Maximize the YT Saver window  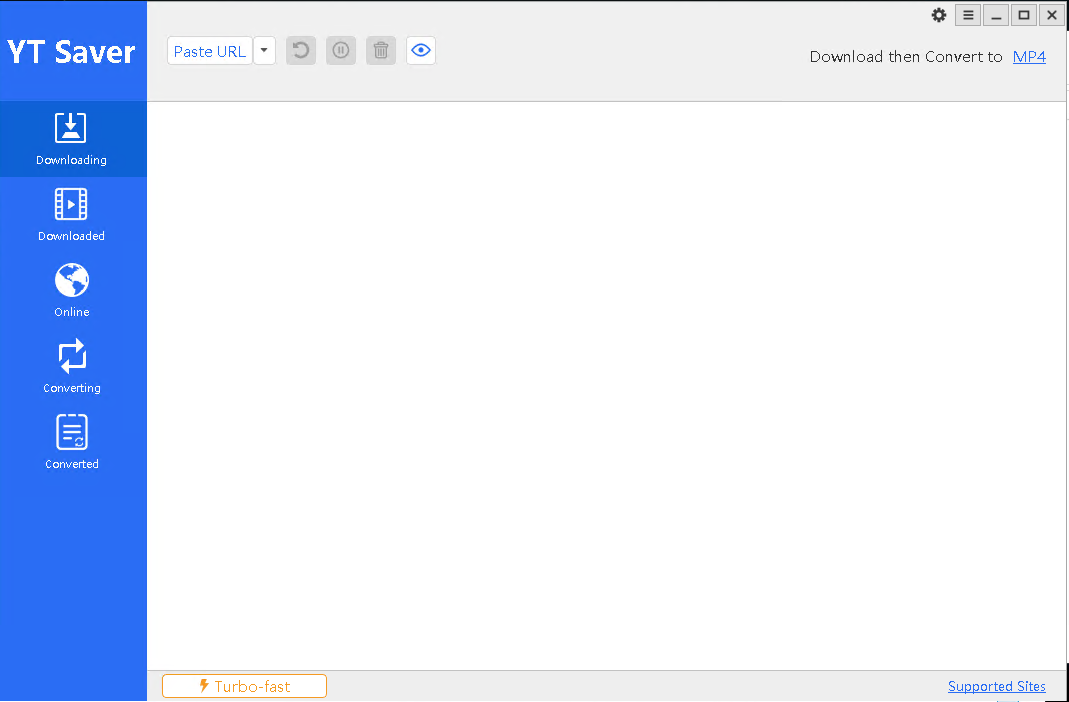point(1024,15)
